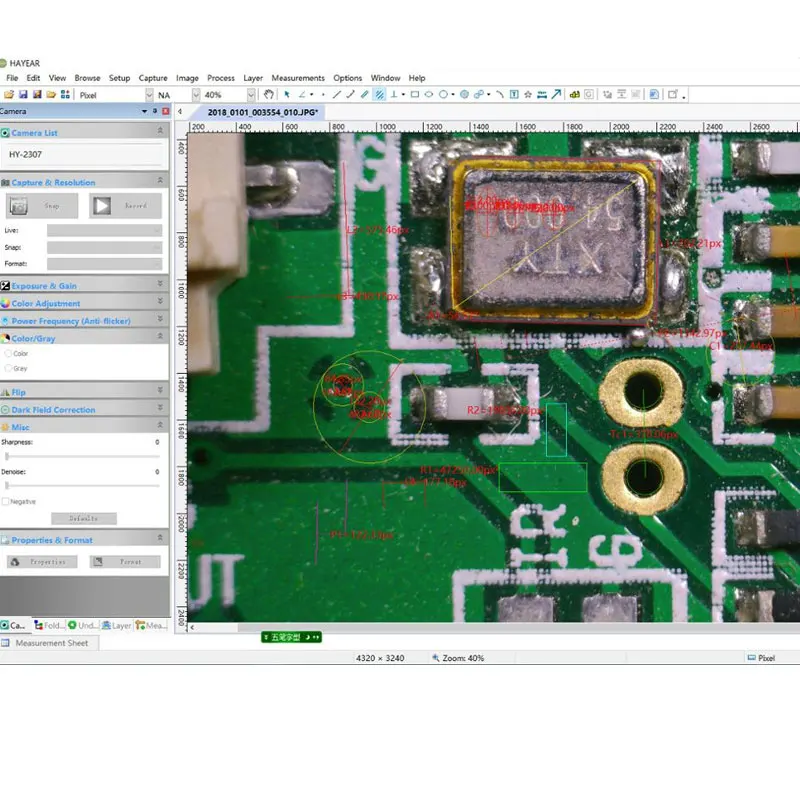This screenshot has height=800, width=800.
Task: Collapse the Camera List section
Action: [x=160, y=131]
